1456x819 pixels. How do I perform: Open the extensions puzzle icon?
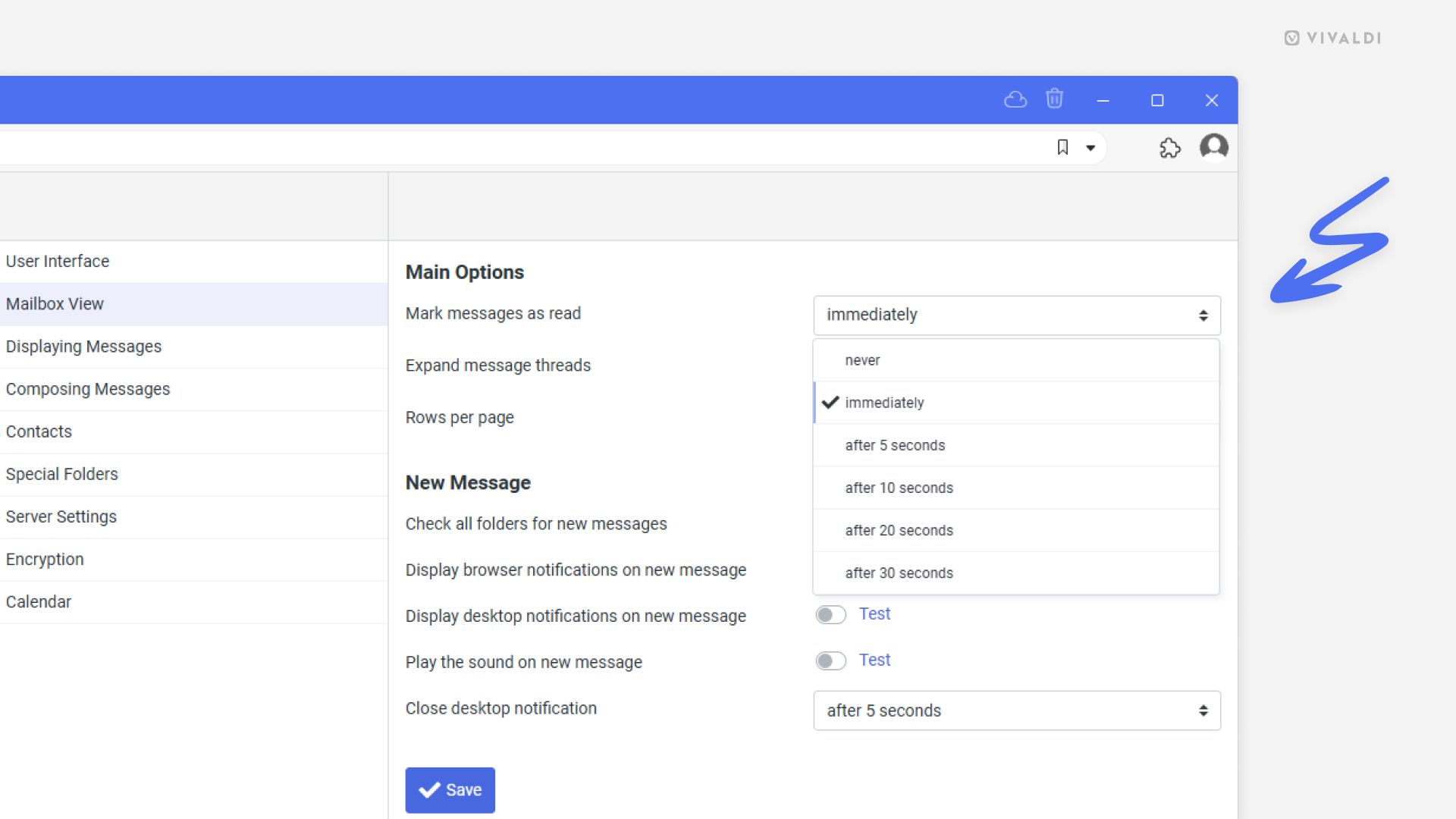point(1170,147)
